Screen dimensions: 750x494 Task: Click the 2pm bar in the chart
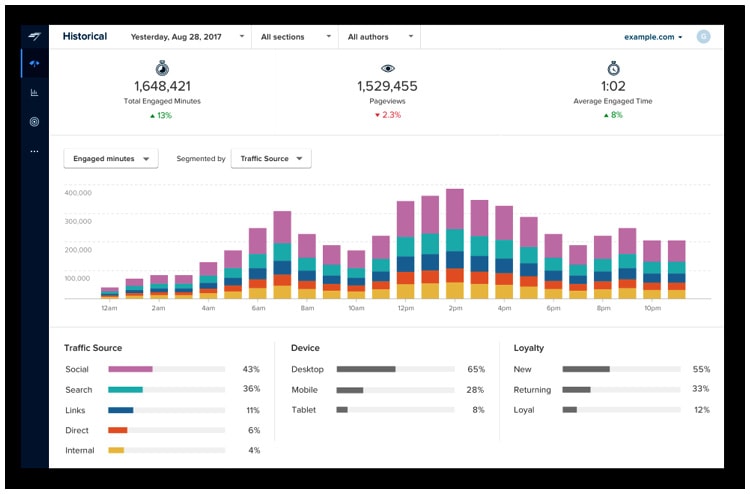click(x=455, y=244)
